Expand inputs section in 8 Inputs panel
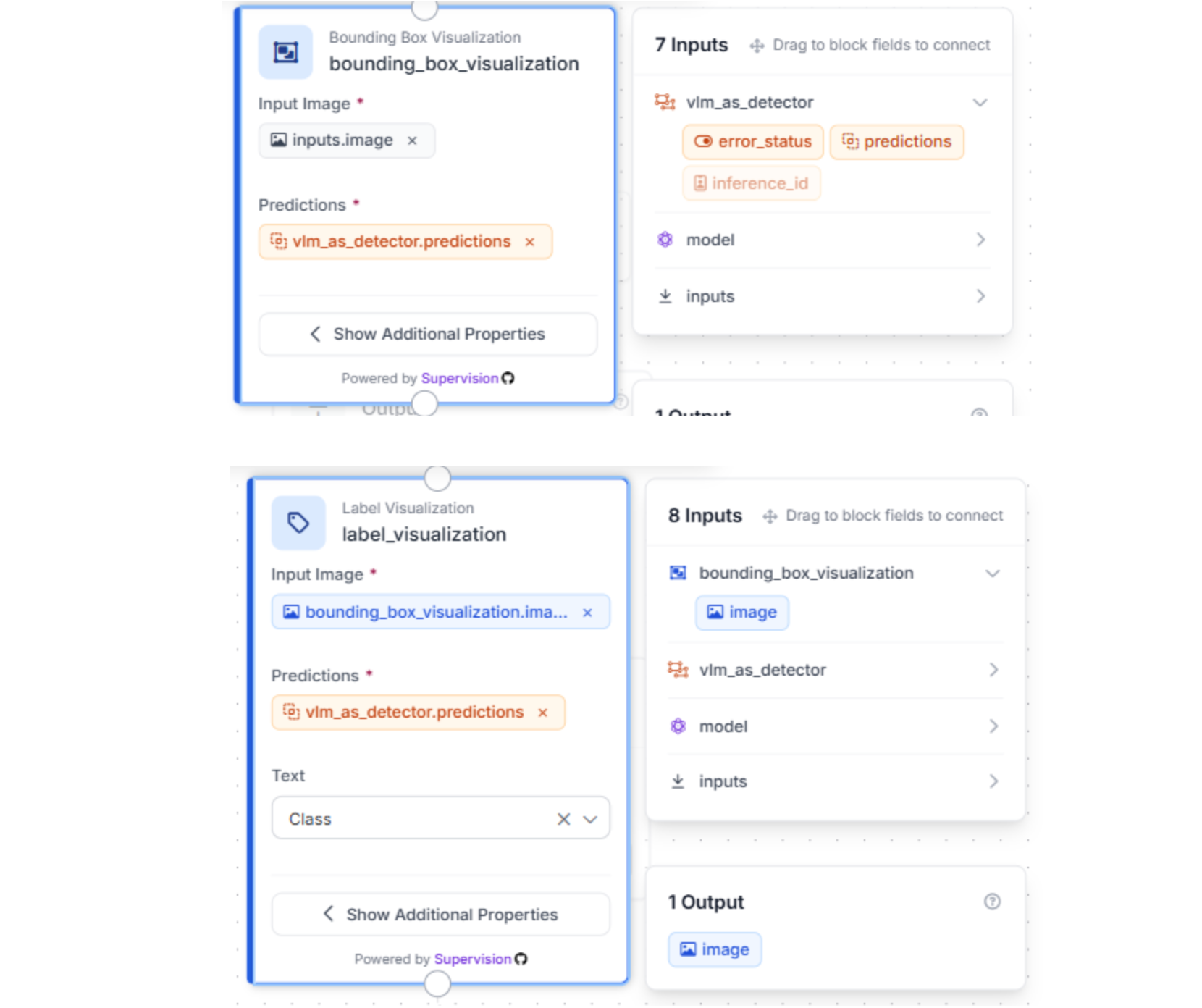The height and width of the screenshot is (1008, 1202). click(993, 781)
